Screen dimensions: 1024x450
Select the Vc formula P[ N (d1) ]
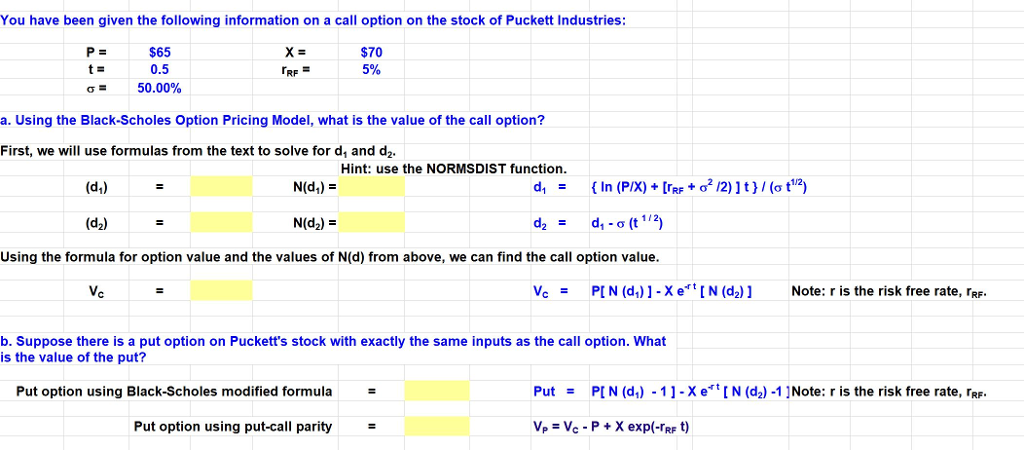[671, 291]
